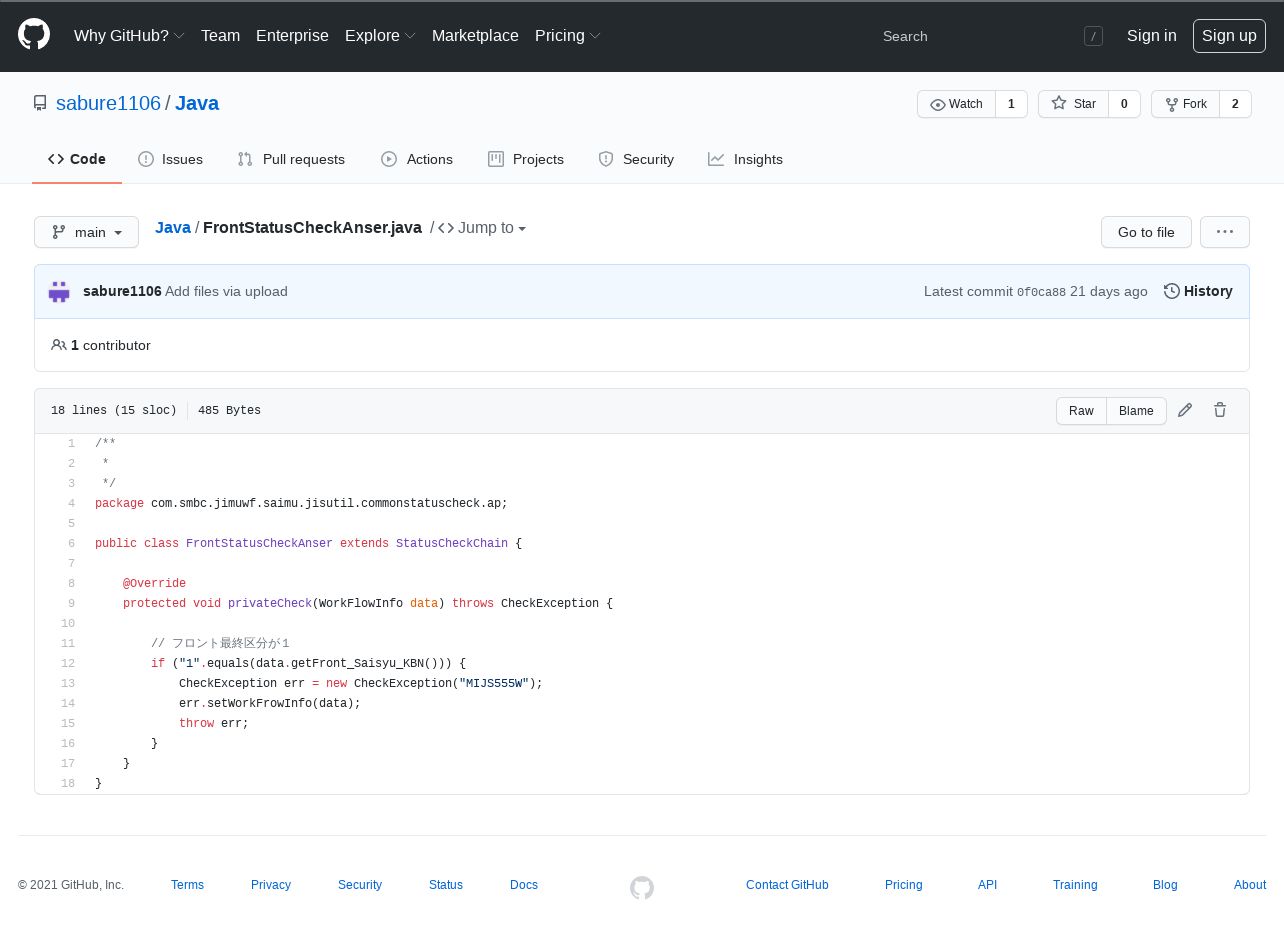Switch to the Security tab
Viewport: 1284px width, 950px height.
(636, 159)
